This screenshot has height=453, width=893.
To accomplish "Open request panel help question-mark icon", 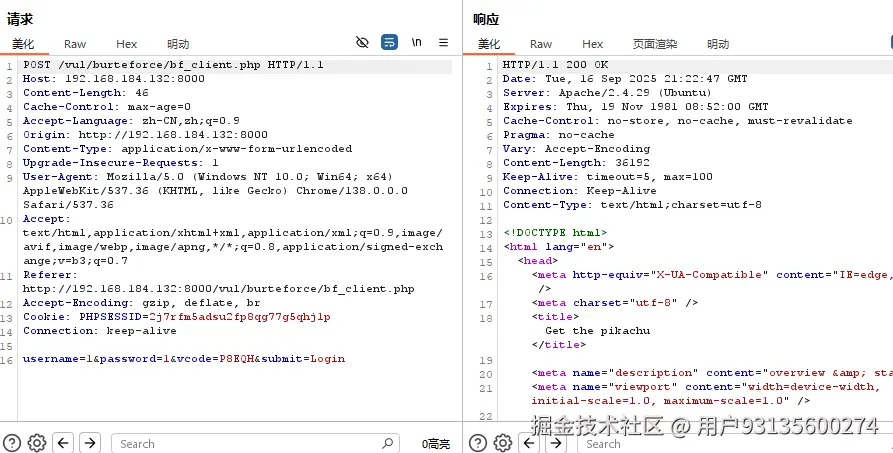I will click(12, 443).
